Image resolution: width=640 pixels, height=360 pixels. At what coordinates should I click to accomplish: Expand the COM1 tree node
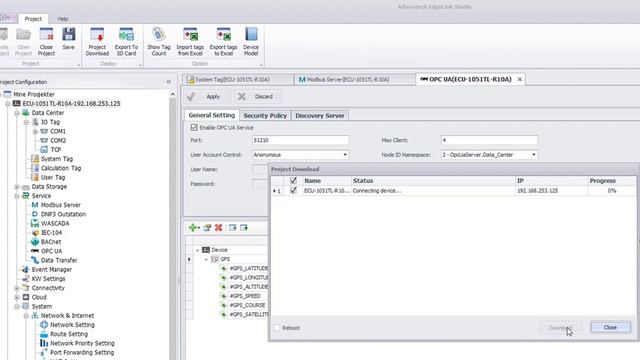35,131
